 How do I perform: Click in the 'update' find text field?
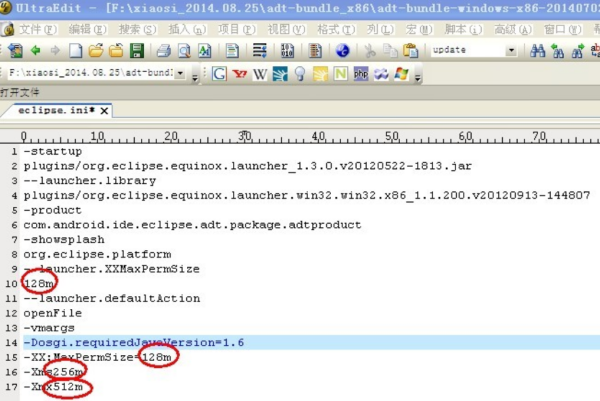pos(468,50)
